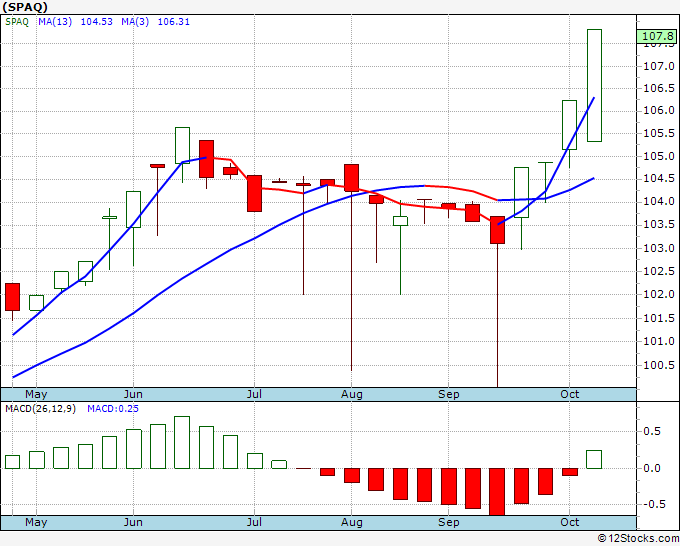Click the 104.0 price axis label
The height and width of the screenshot is (546, 680).
tap(659, 202)
